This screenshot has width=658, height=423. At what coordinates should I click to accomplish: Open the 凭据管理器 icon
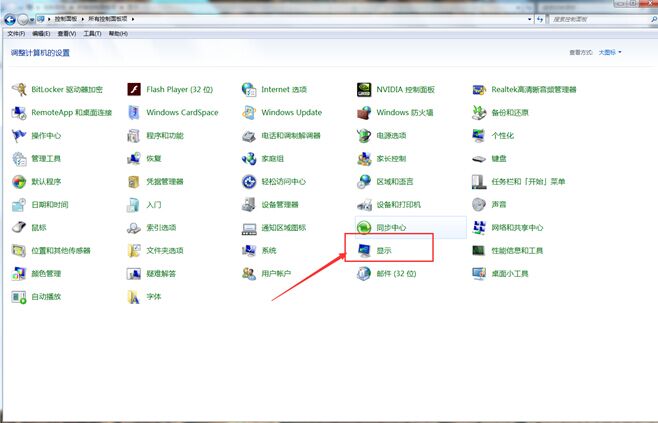pos(134,182)
